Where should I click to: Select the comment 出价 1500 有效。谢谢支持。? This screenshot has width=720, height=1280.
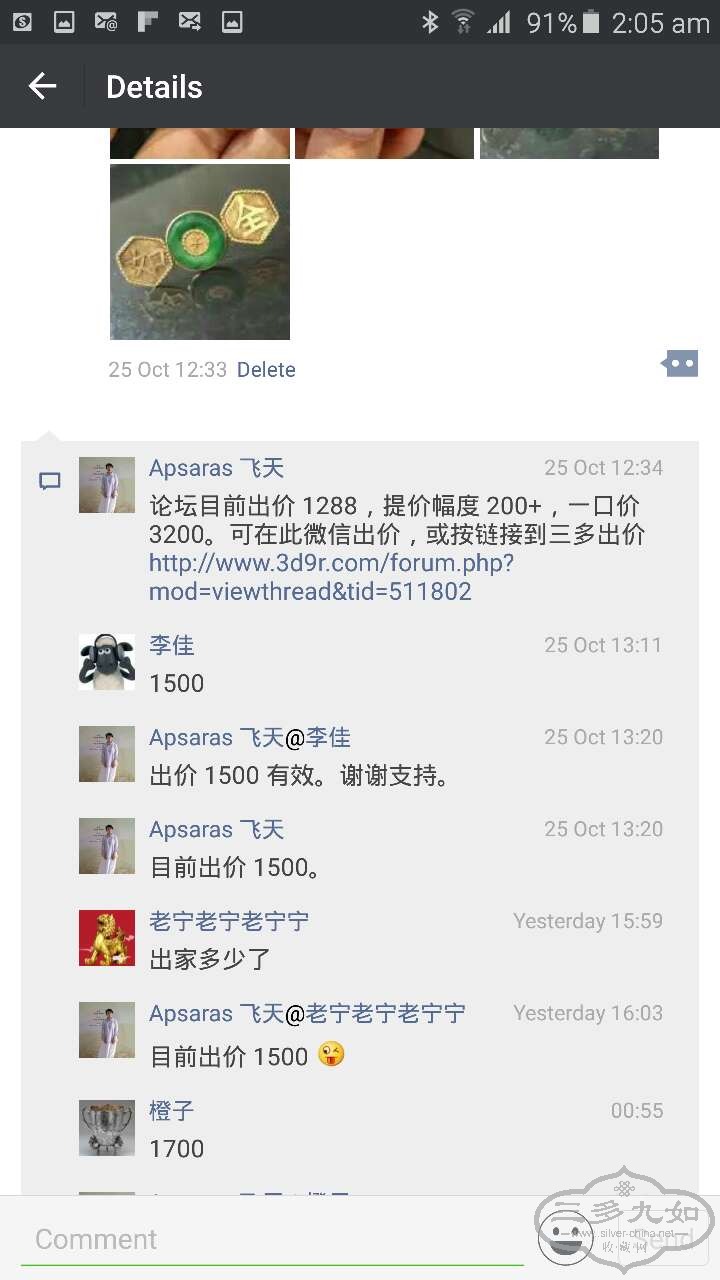tap(300, 775)
